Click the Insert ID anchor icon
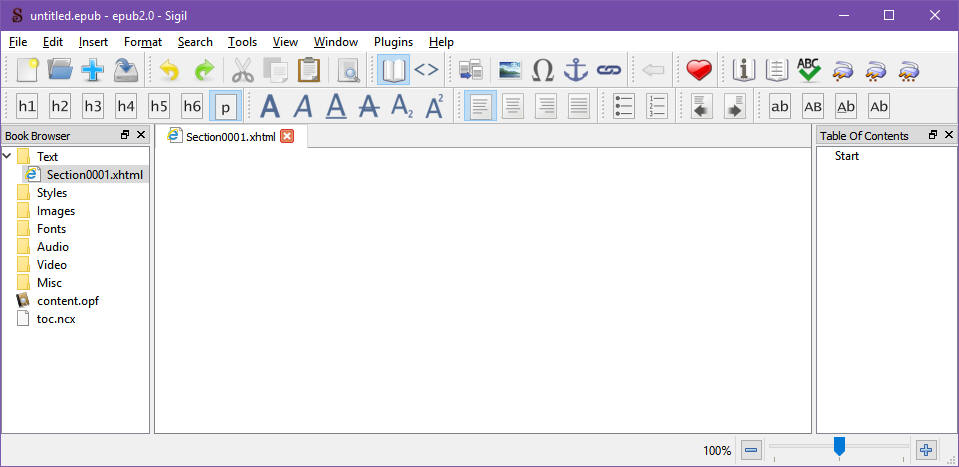The height and width of the screenshot is (467, 959). tap(575, 70)
